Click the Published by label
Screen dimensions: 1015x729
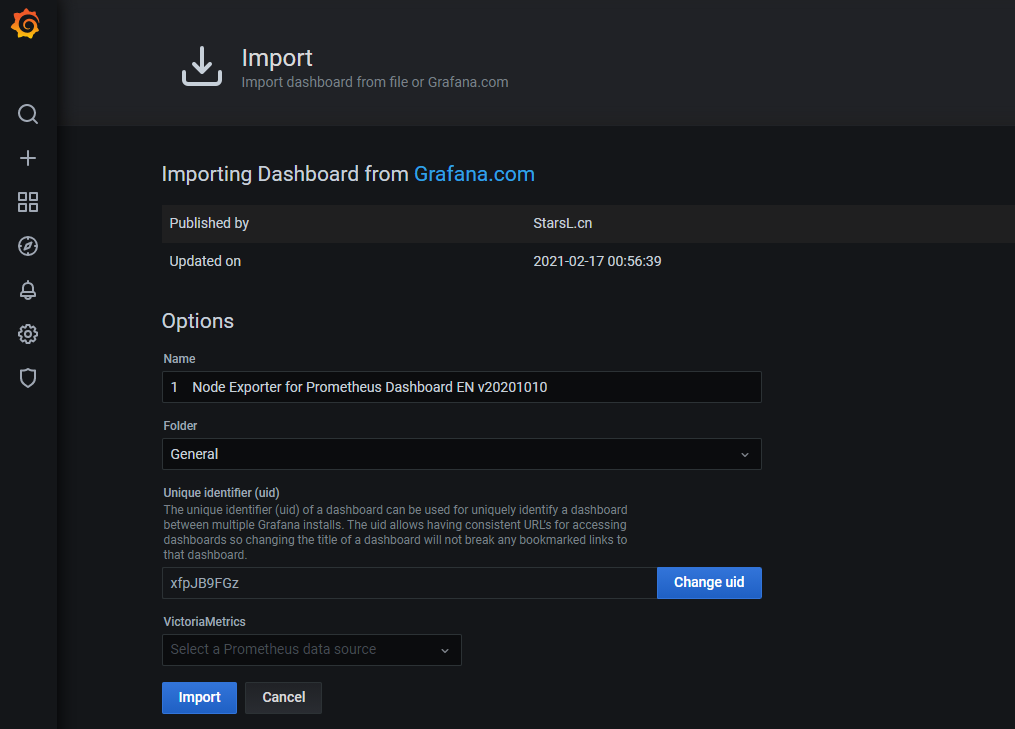coord(209,223)
